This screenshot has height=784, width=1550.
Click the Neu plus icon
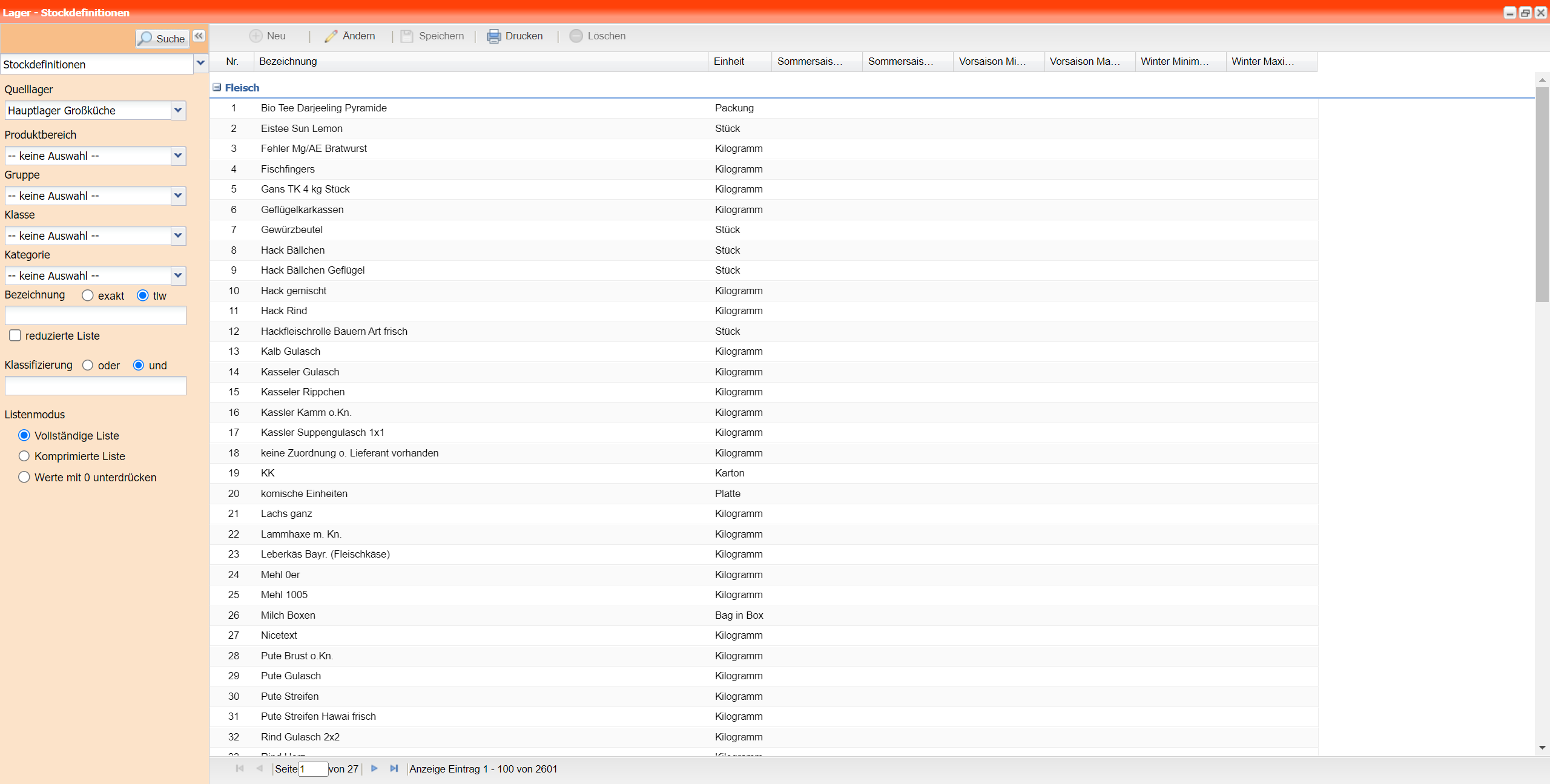point(256,36)
